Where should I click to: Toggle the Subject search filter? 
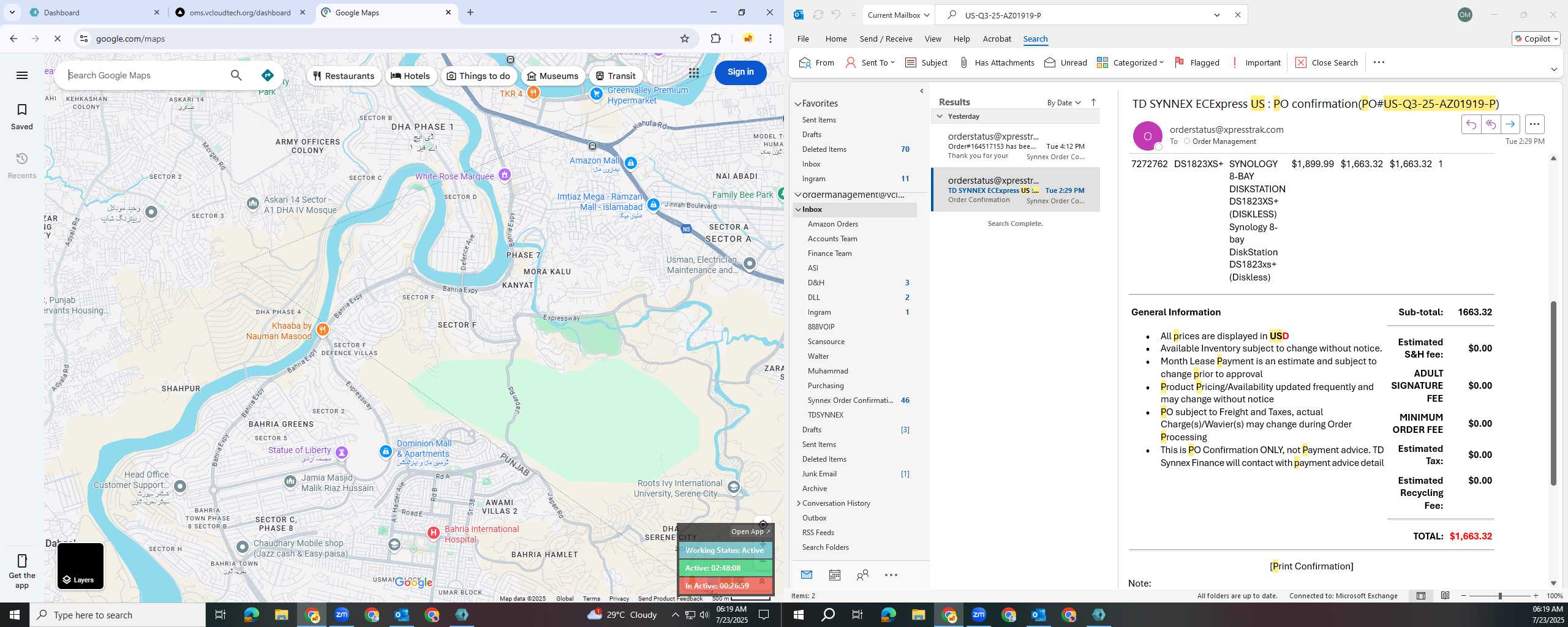coord(926,62)
